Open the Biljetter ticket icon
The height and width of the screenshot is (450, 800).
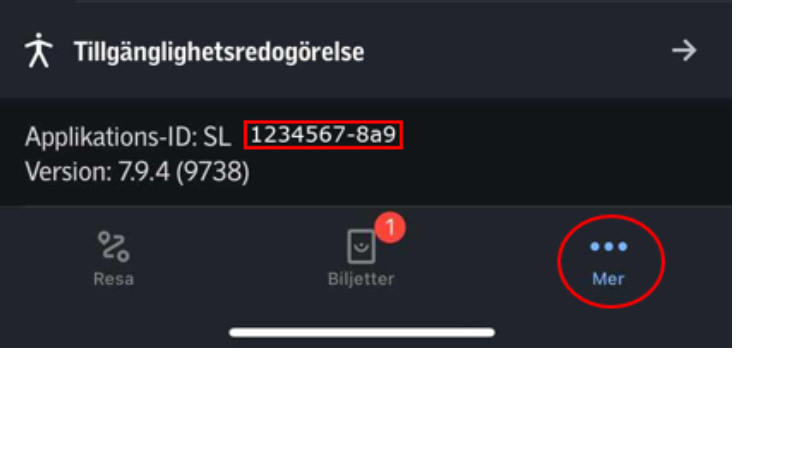[361, 246]
